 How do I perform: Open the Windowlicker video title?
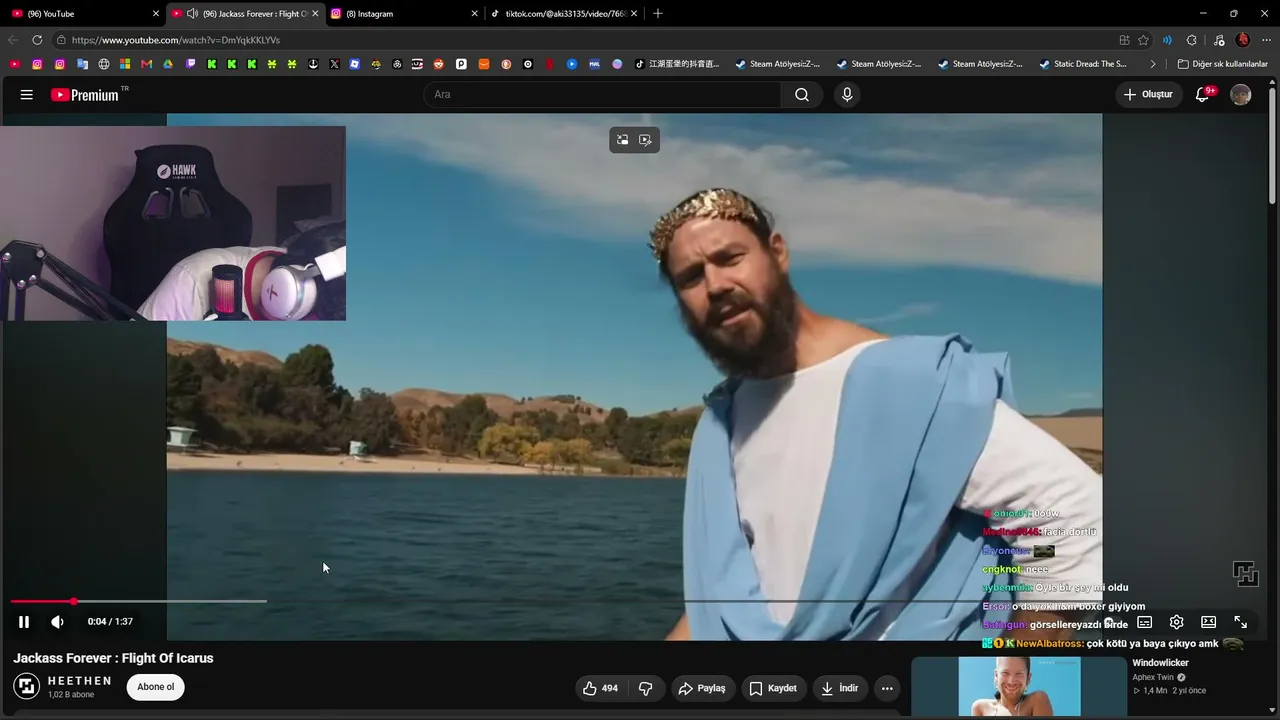[x=1160, y=663]
